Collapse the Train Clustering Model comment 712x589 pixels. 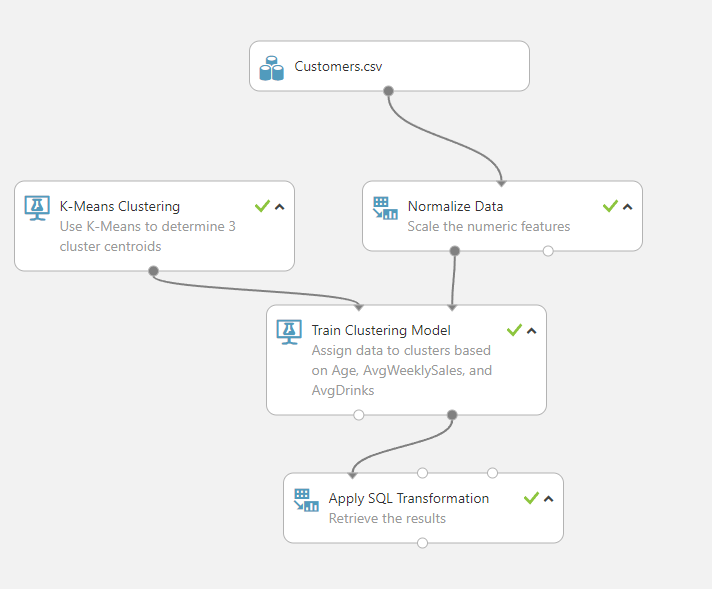(x=532, y=331)
